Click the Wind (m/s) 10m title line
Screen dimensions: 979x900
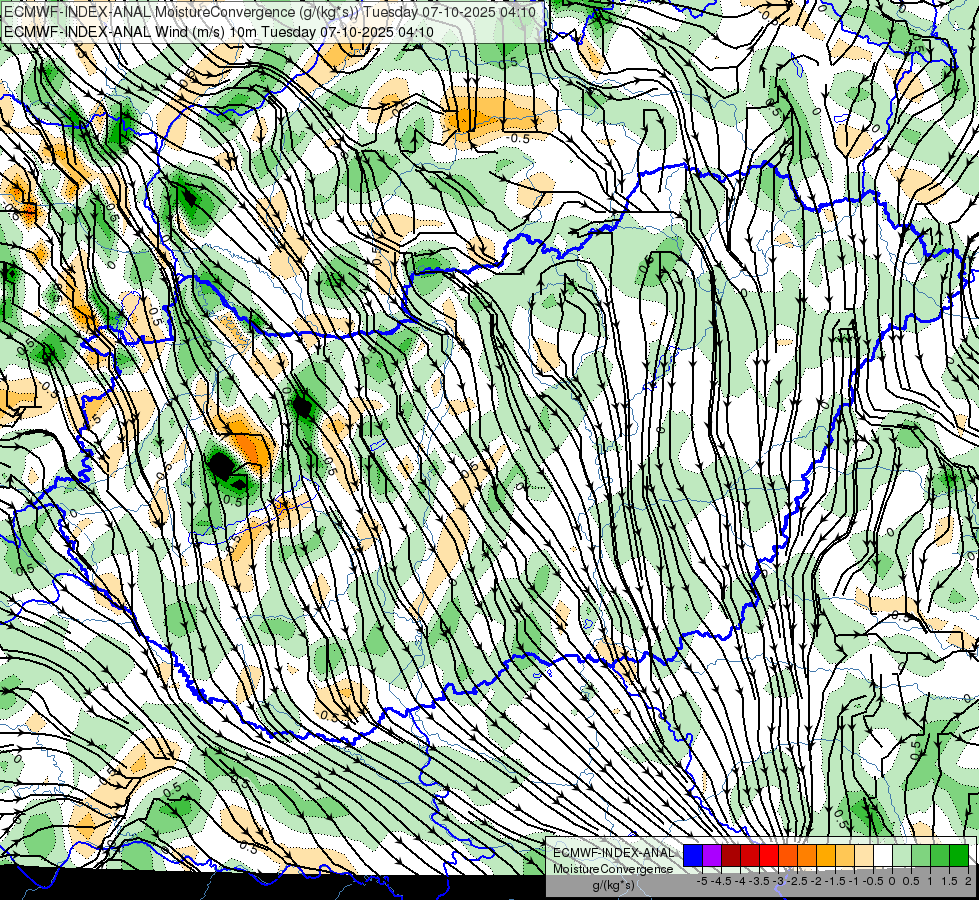tap(219, 31)
